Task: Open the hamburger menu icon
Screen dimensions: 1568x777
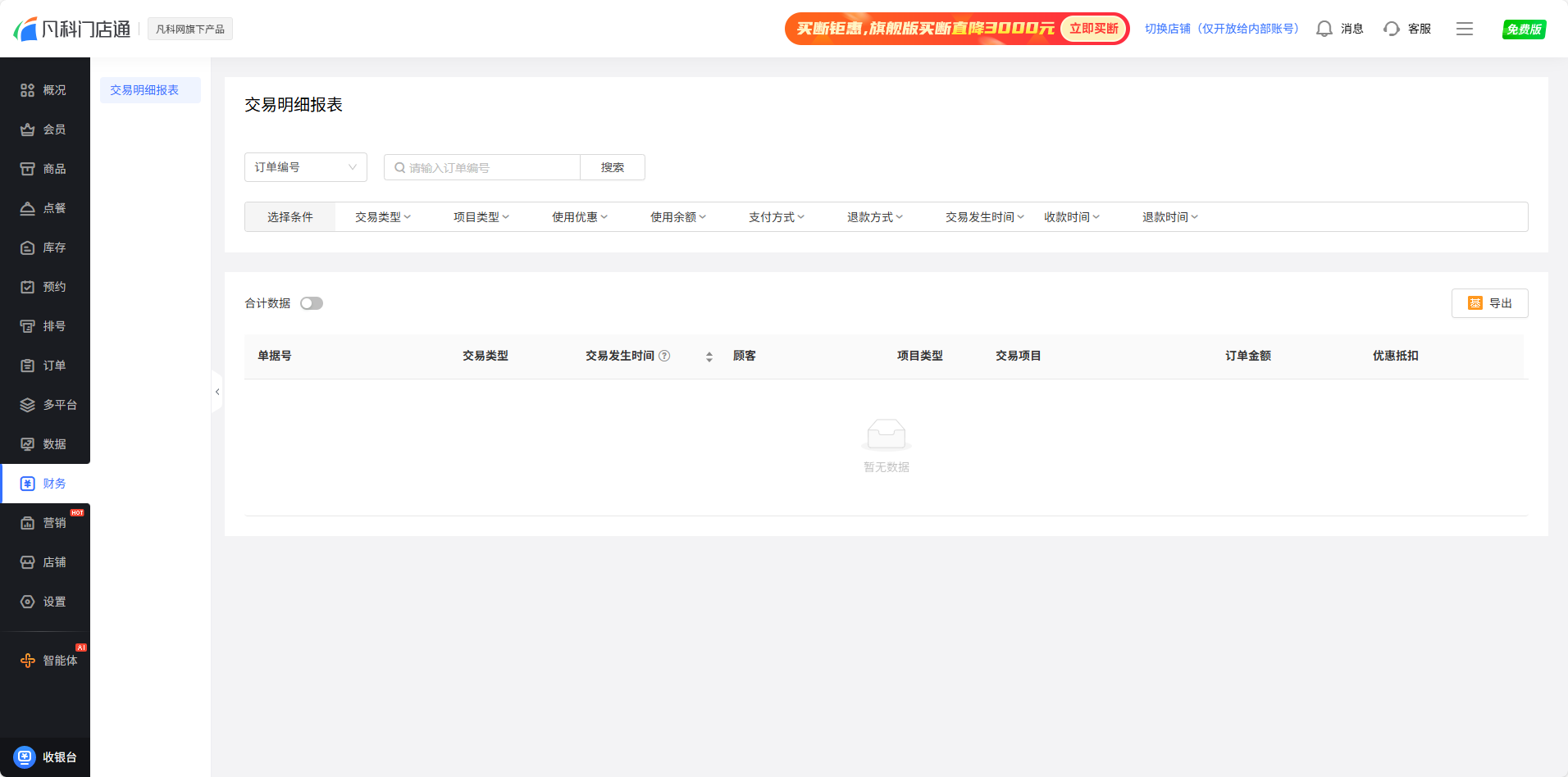Action: coord(1464,29)
